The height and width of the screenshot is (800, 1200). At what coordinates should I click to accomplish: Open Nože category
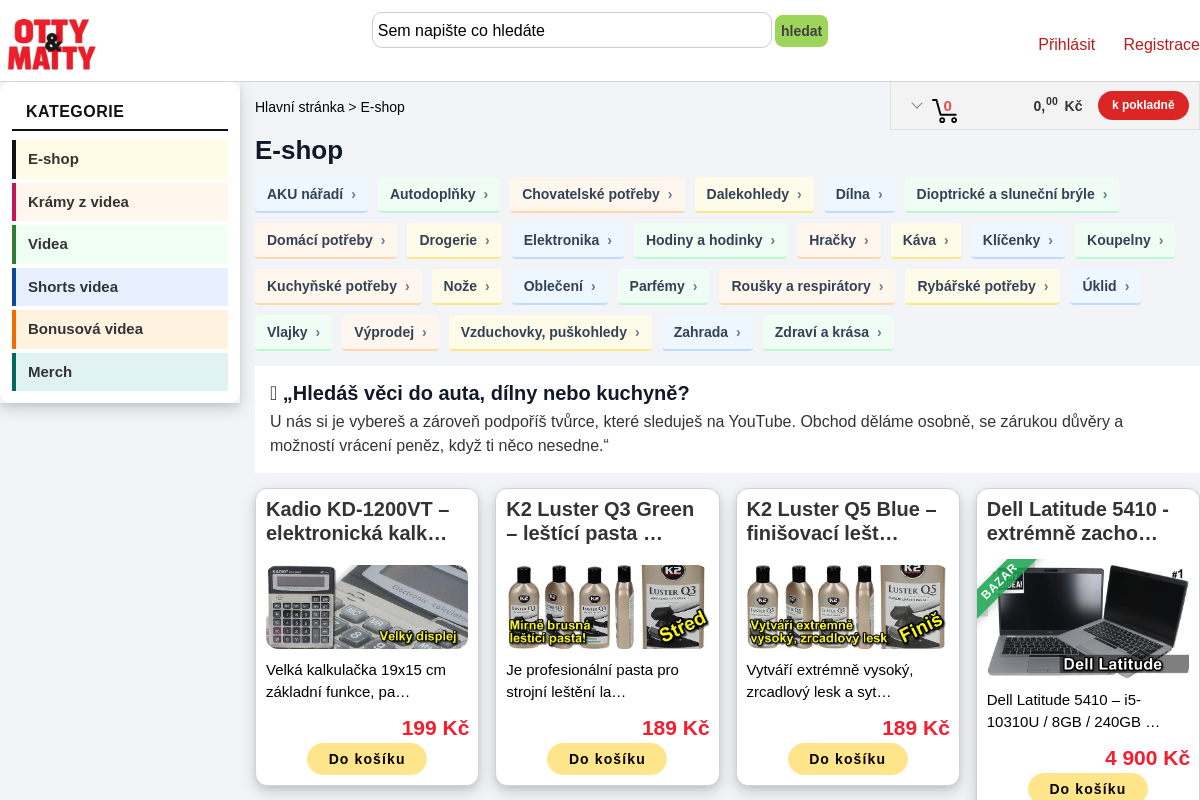(x=467, y=286)
